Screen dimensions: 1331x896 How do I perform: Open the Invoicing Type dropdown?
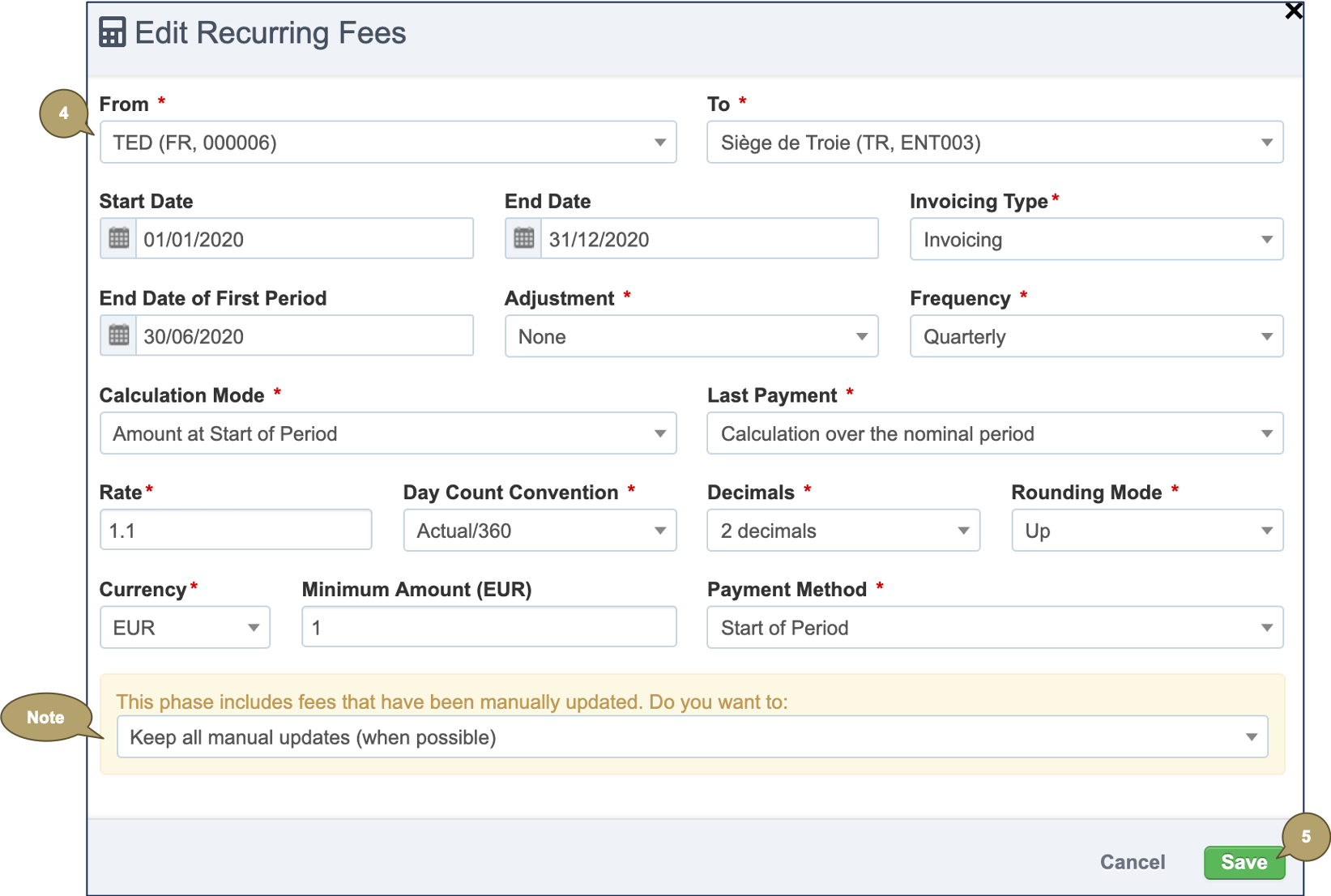coord(1095,240)
